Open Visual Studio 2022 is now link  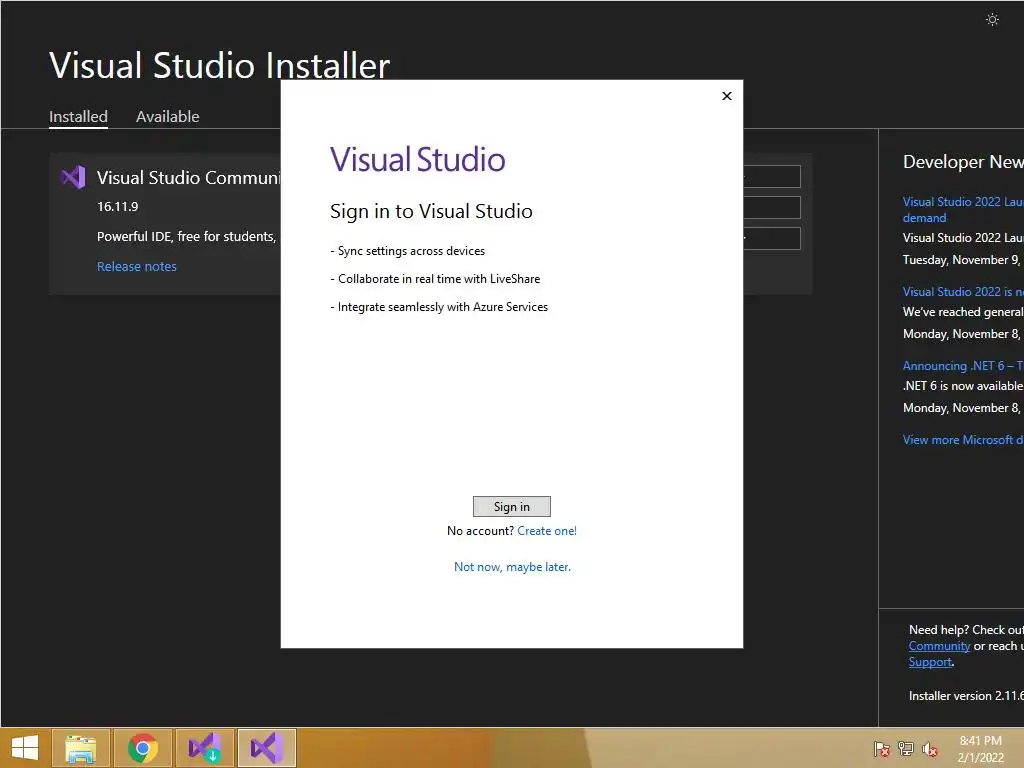pos(963,292)
